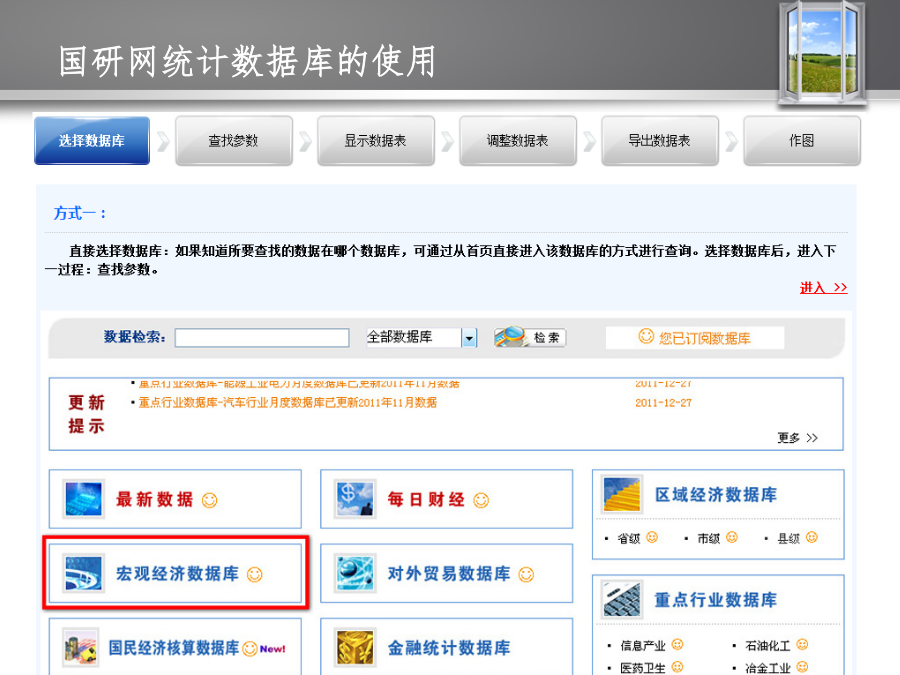Screen dimensions: 900x675
Task: Switch to the 导出数据表 step tab
Action: [x=660, y=141]
